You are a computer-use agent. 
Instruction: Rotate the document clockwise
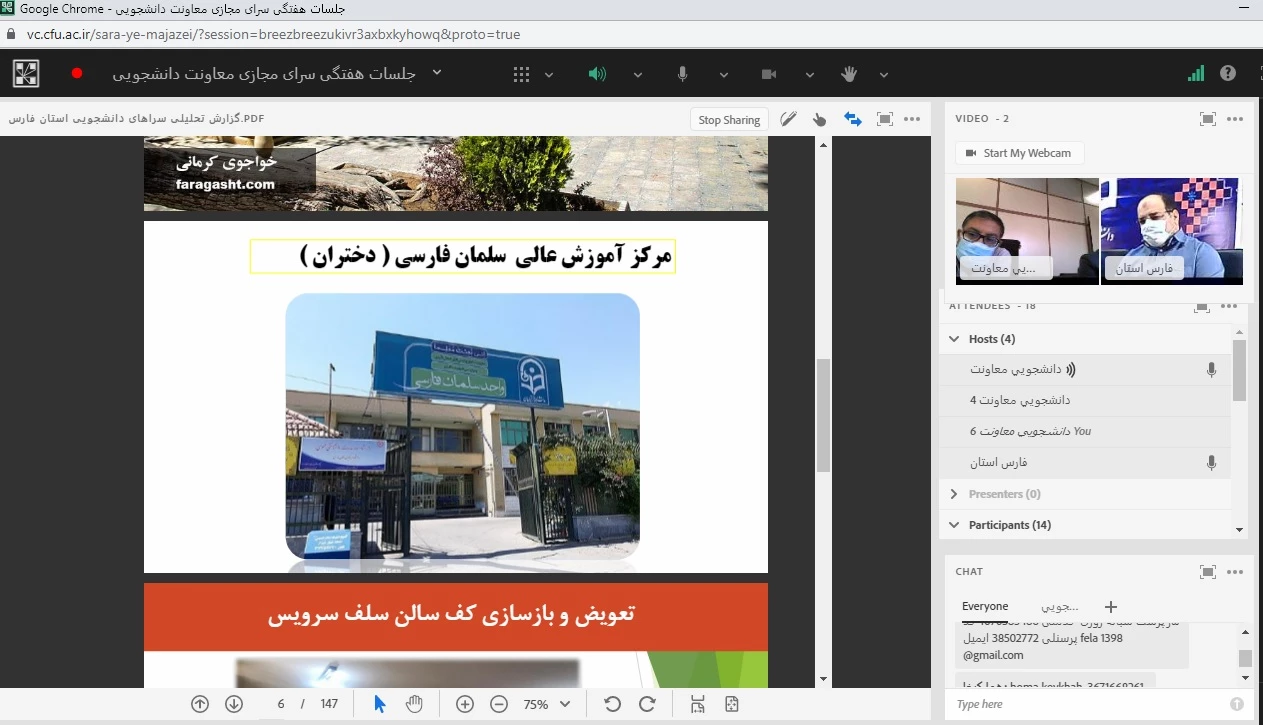tap(647, 704)
